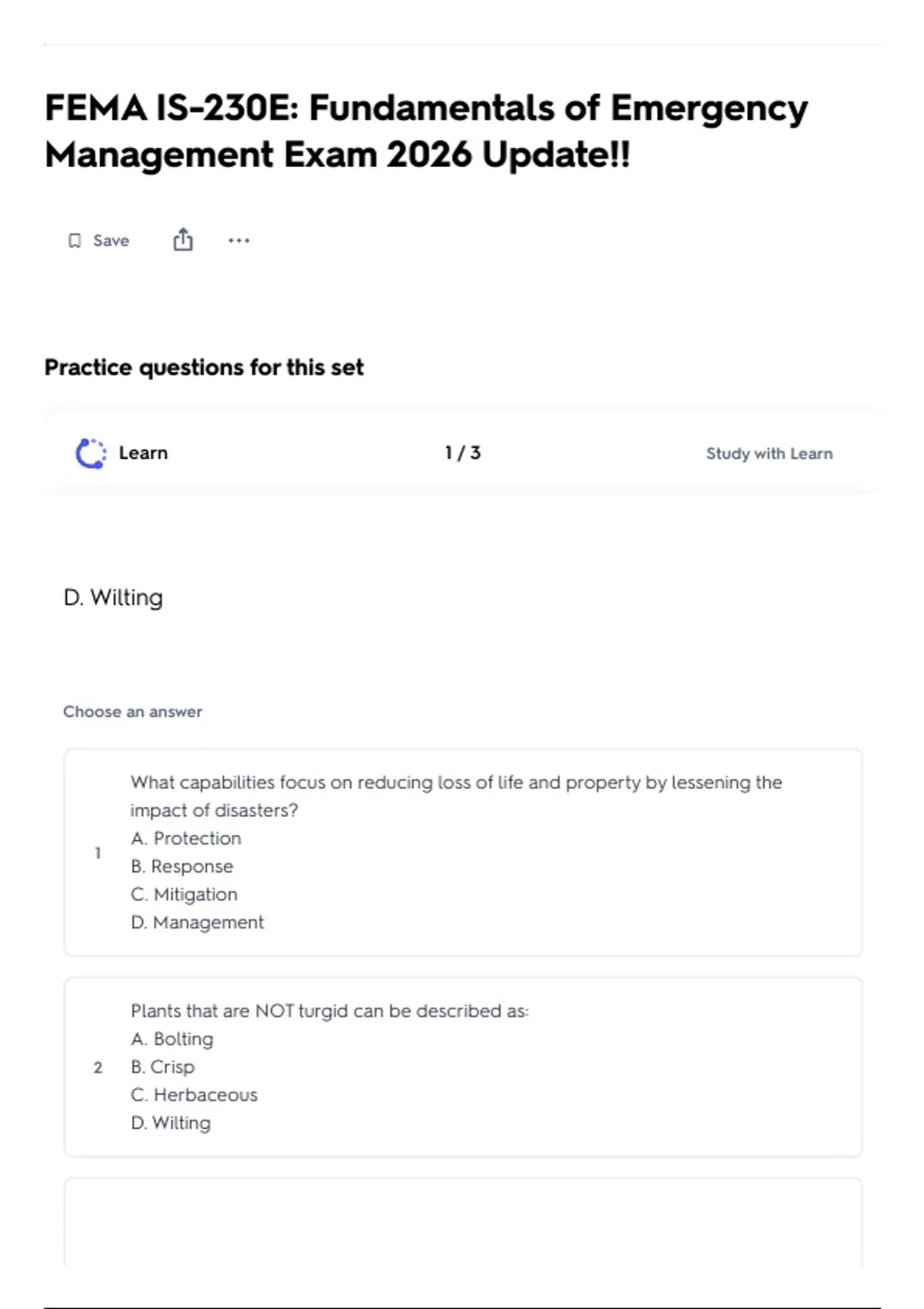Image resolution: width=924 pixels, height=1309 pixels.
Task: Click the C. Mitigation line in first card
Action: pos(184,895)
